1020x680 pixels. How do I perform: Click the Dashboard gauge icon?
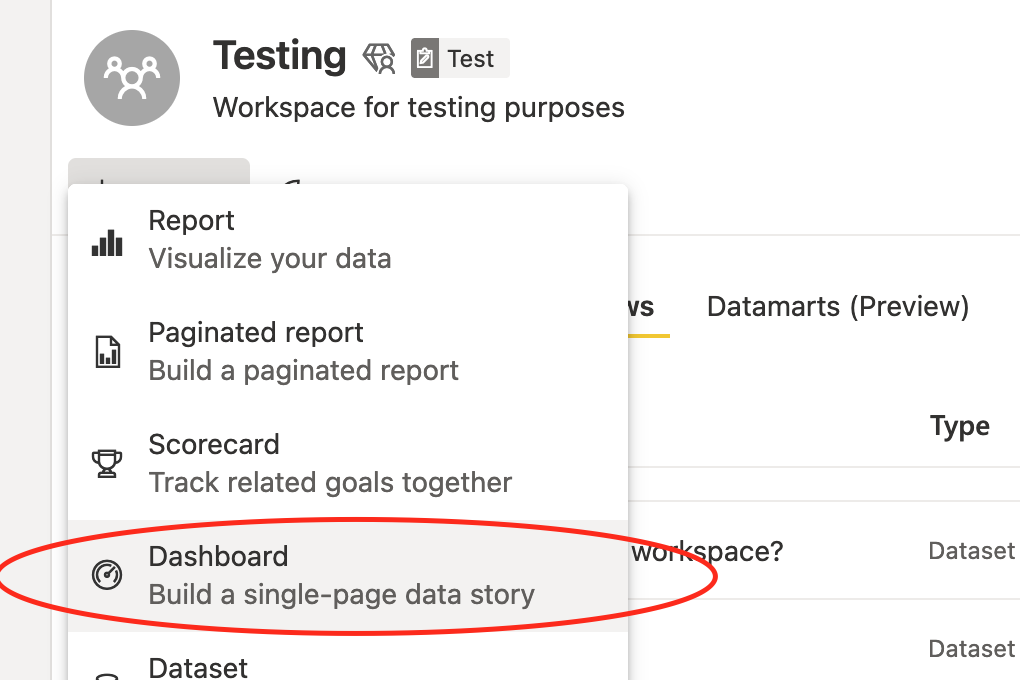pos(107,575)
